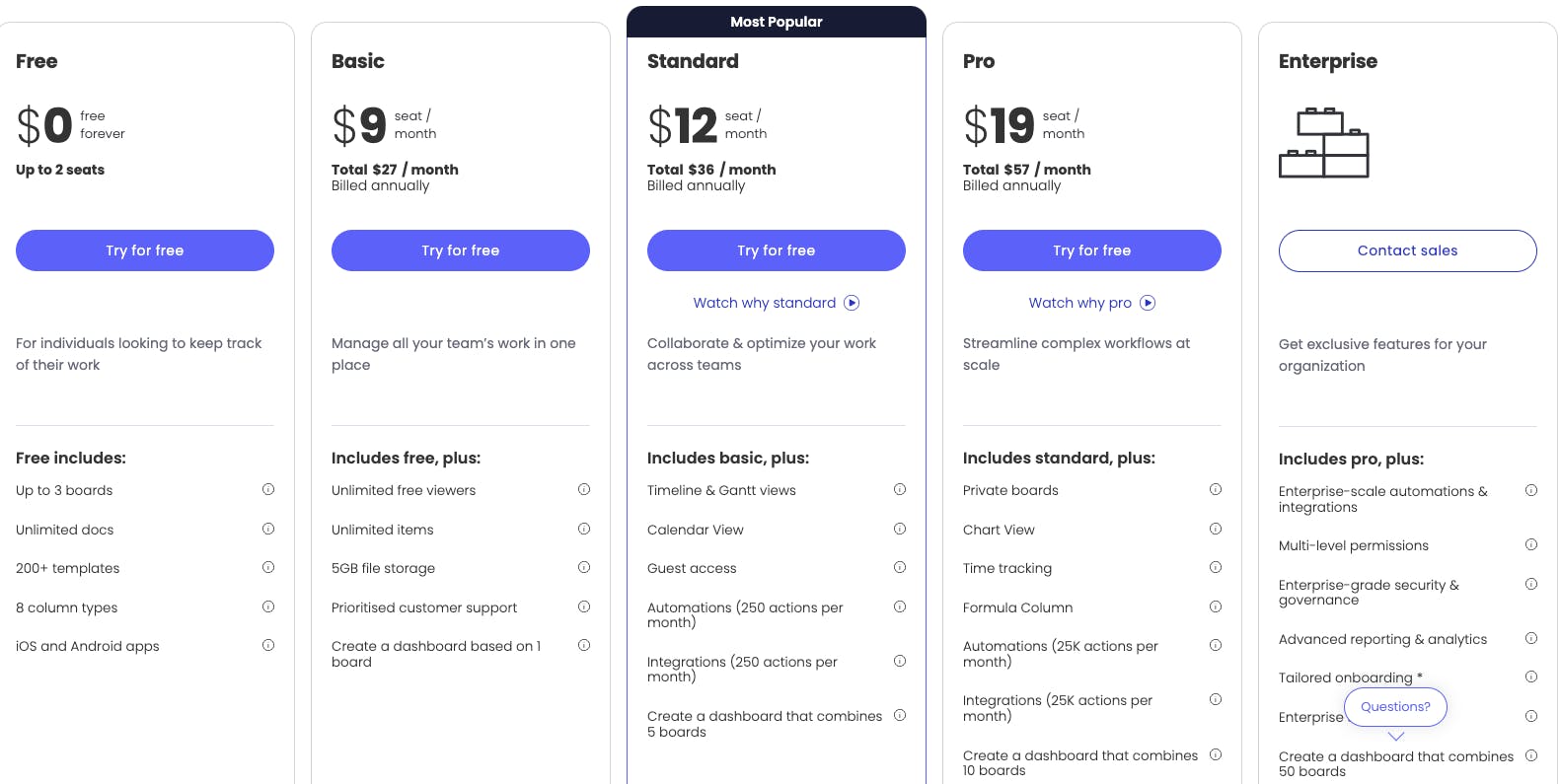Open the info tooltip for "Unlimited free viewers"
Viewport: 1560px width, 784px height.
[x=584, y=489]
